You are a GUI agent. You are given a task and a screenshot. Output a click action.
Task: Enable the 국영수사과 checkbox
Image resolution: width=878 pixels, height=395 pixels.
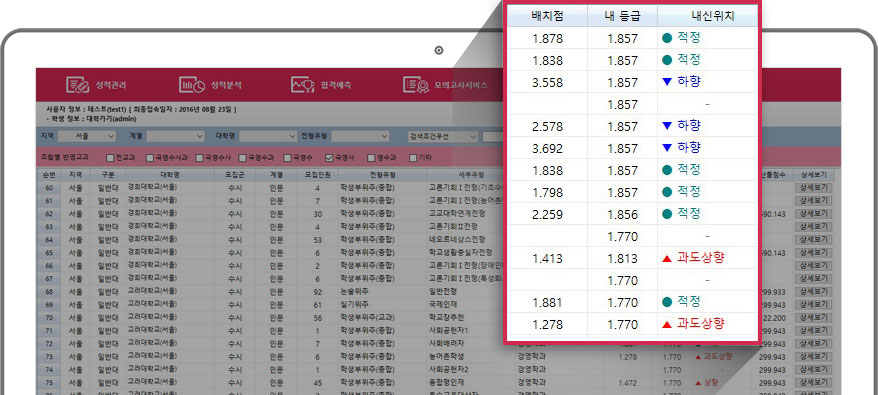point(150,158)
